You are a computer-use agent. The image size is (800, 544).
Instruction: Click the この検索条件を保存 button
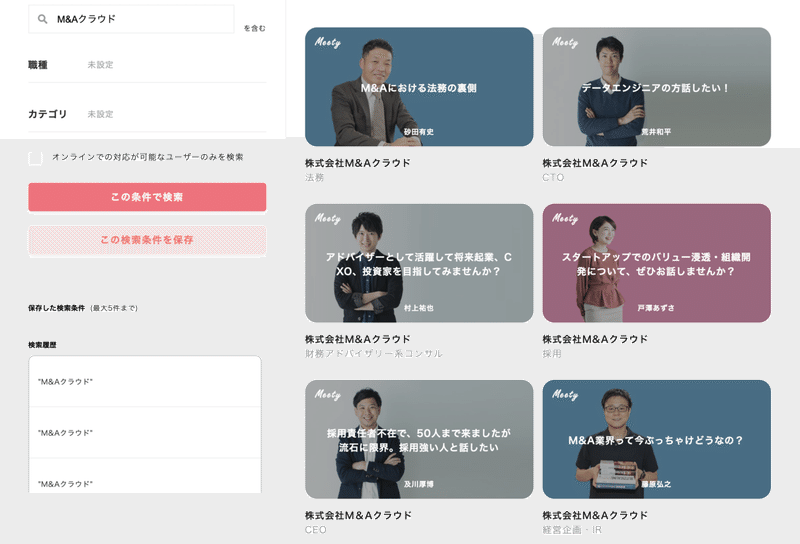pyautogui.click(x=147, y=240)
